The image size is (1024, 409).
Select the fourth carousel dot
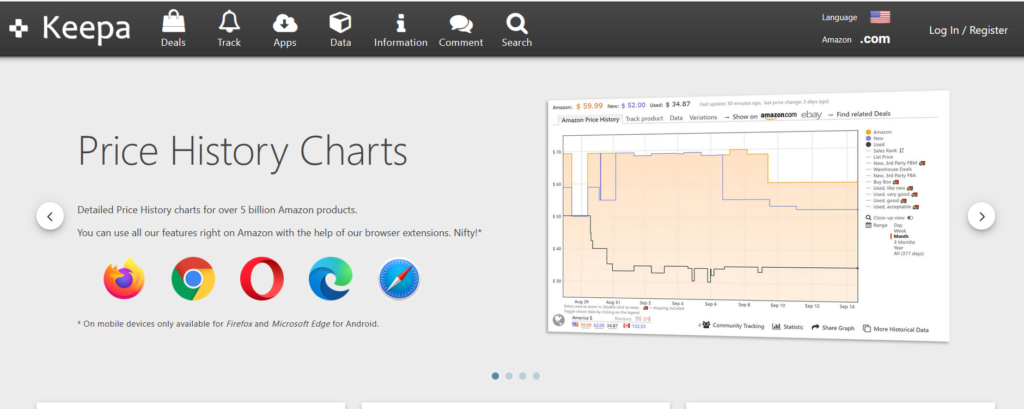coord(536,376)
